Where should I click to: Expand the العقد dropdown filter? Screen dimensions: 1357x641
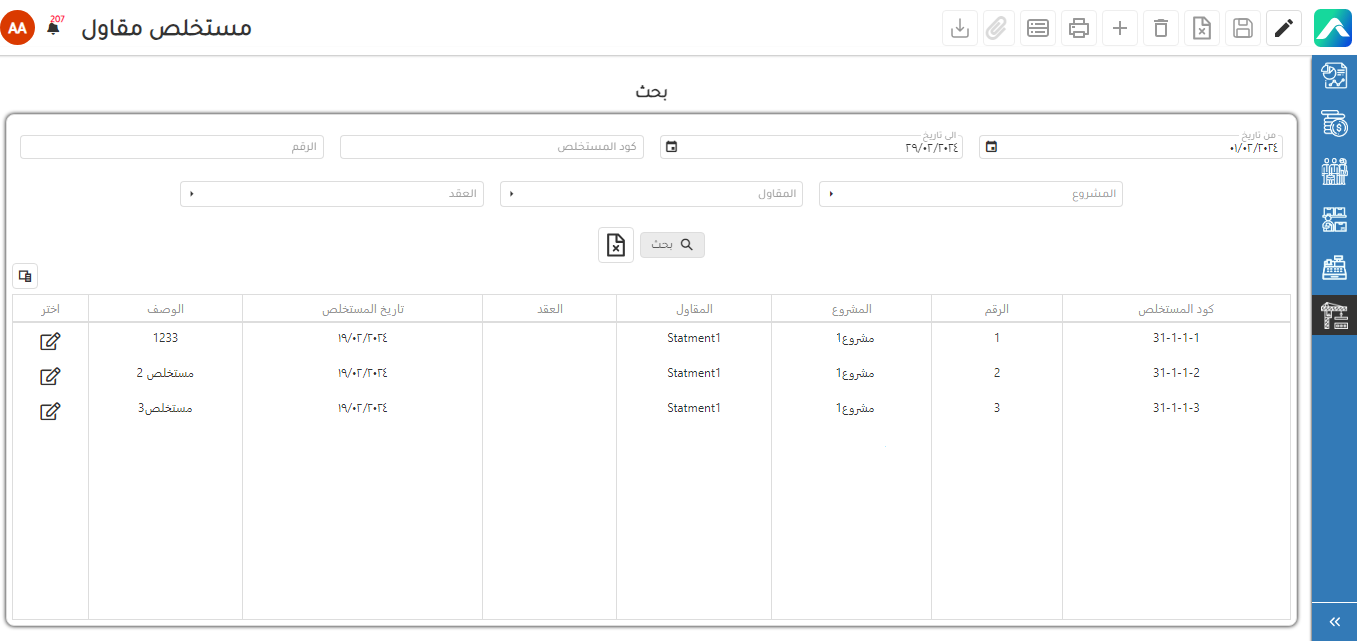point(331,194)
